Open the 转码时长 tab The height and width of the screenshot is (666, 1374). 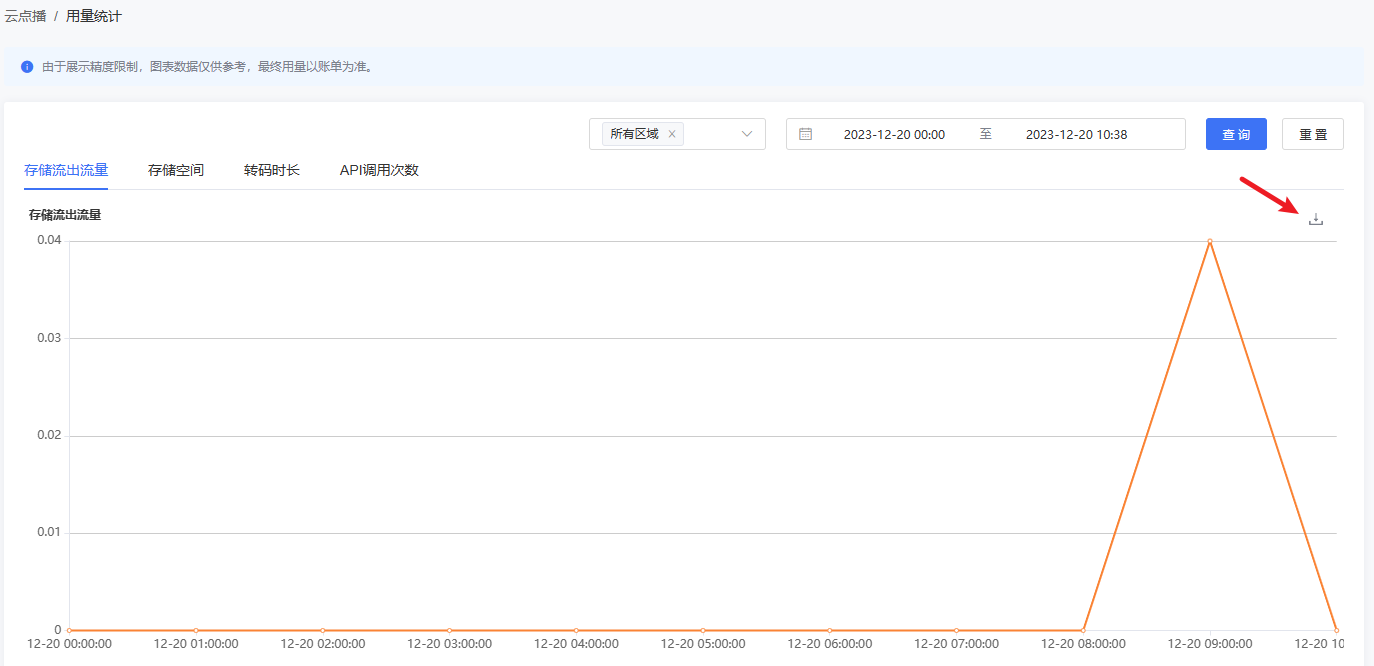(x=272, y=170)
